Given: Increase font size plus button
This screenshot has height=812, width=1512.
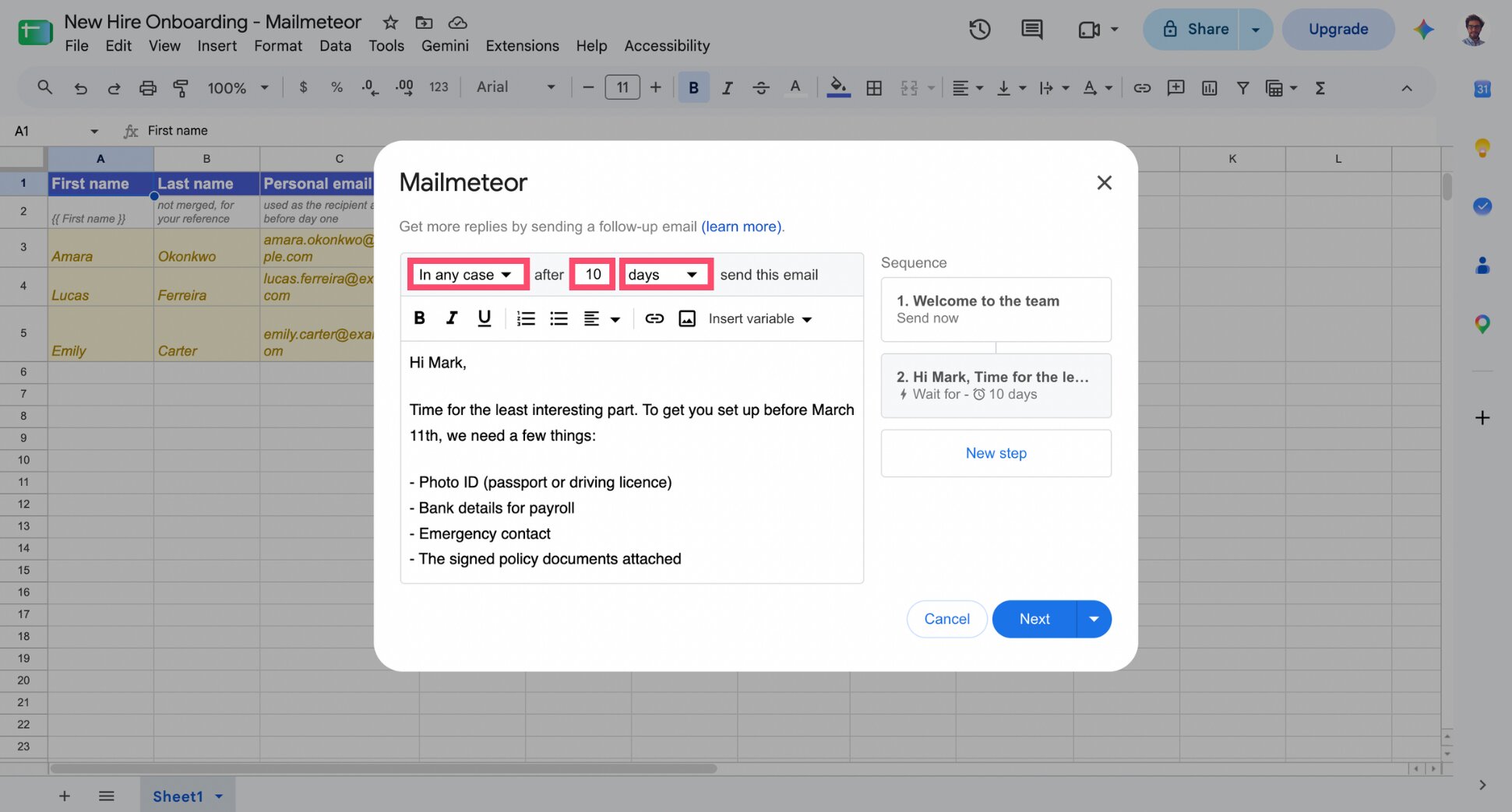Looking at the screenshot, I should pyautogui.click(x=655, y=87).
